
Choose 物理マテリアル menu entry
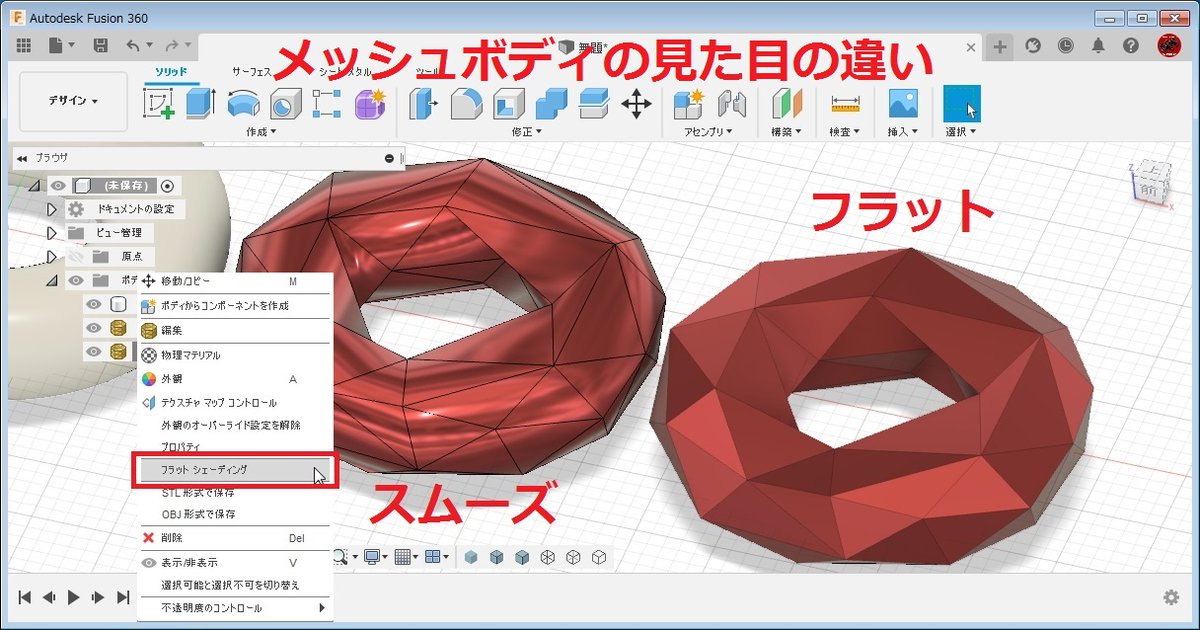point(234,355)
